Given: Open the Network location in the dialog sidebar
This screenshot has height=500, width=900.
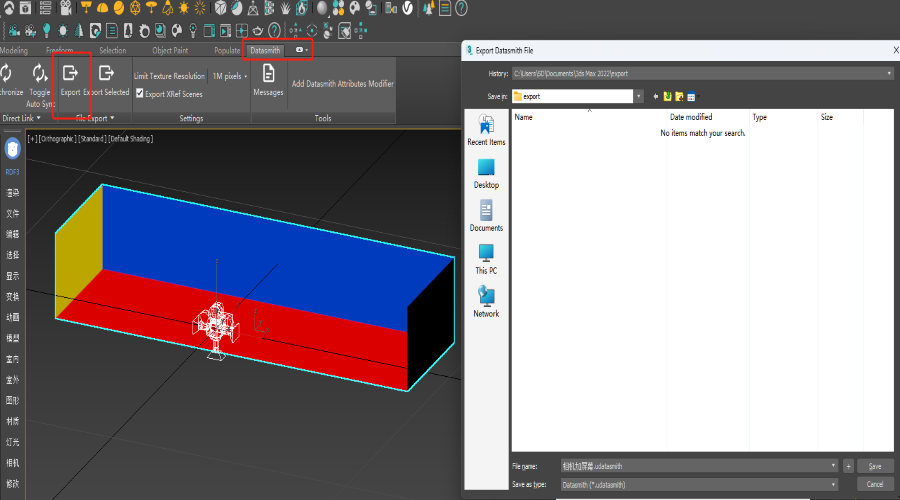Looking at the screenshot, I should pyautogui.click(x=486, y=302).
